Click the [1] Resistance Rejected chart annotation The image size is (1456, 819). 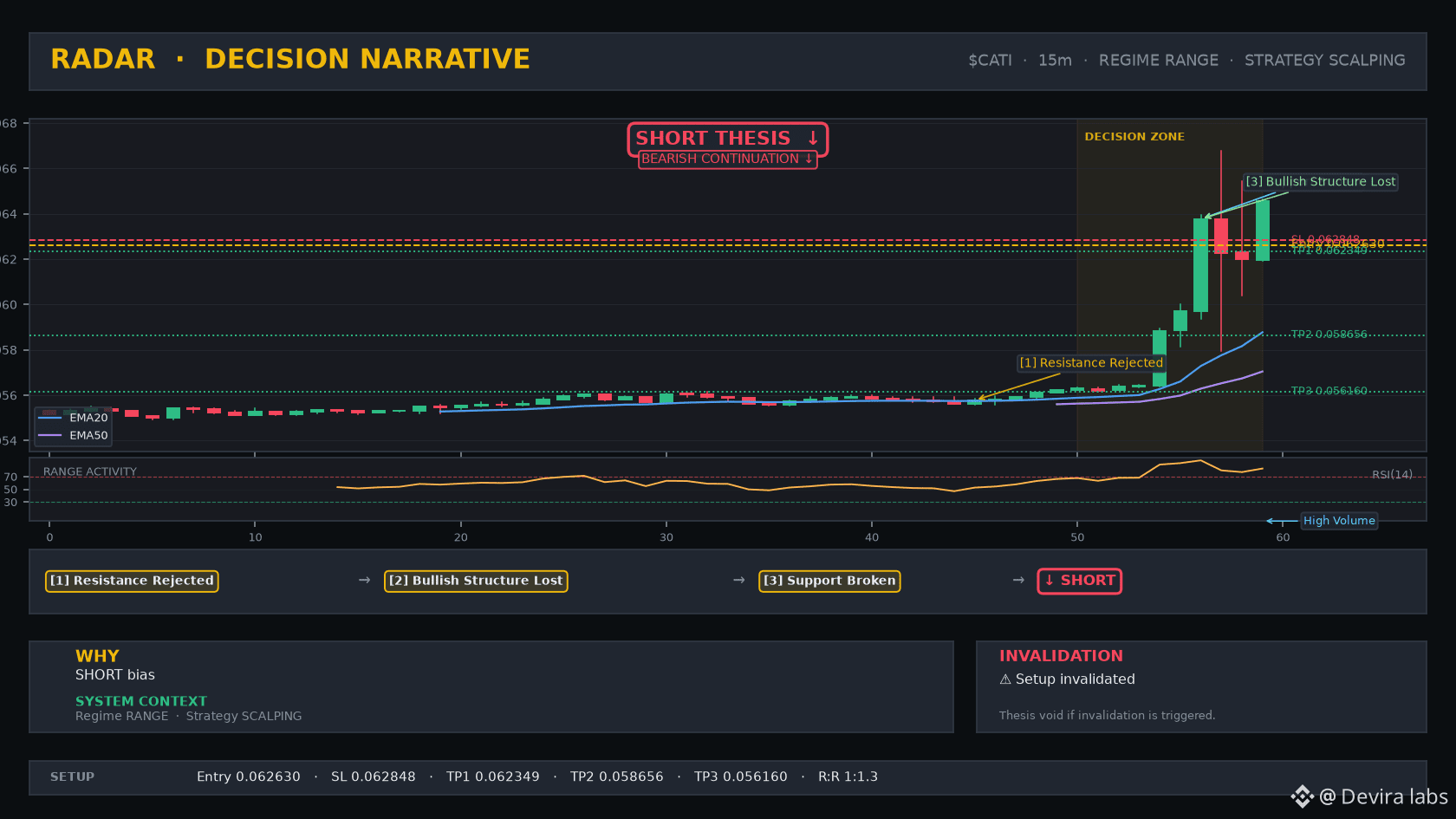(1091, 363)
